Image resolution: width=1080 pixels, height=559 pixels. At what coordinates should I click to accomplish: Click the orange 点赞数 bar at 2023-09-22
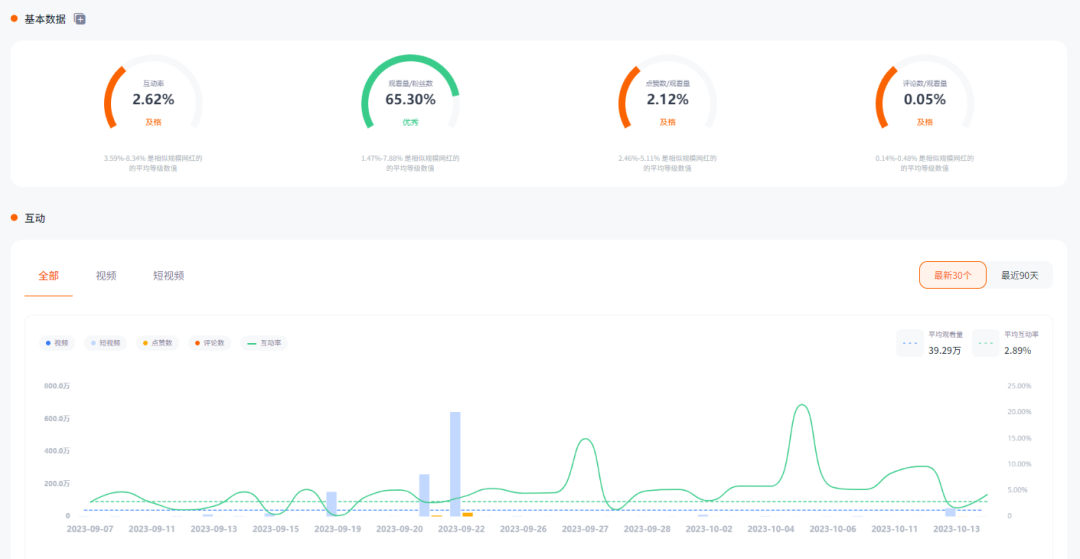pos(468,514)
